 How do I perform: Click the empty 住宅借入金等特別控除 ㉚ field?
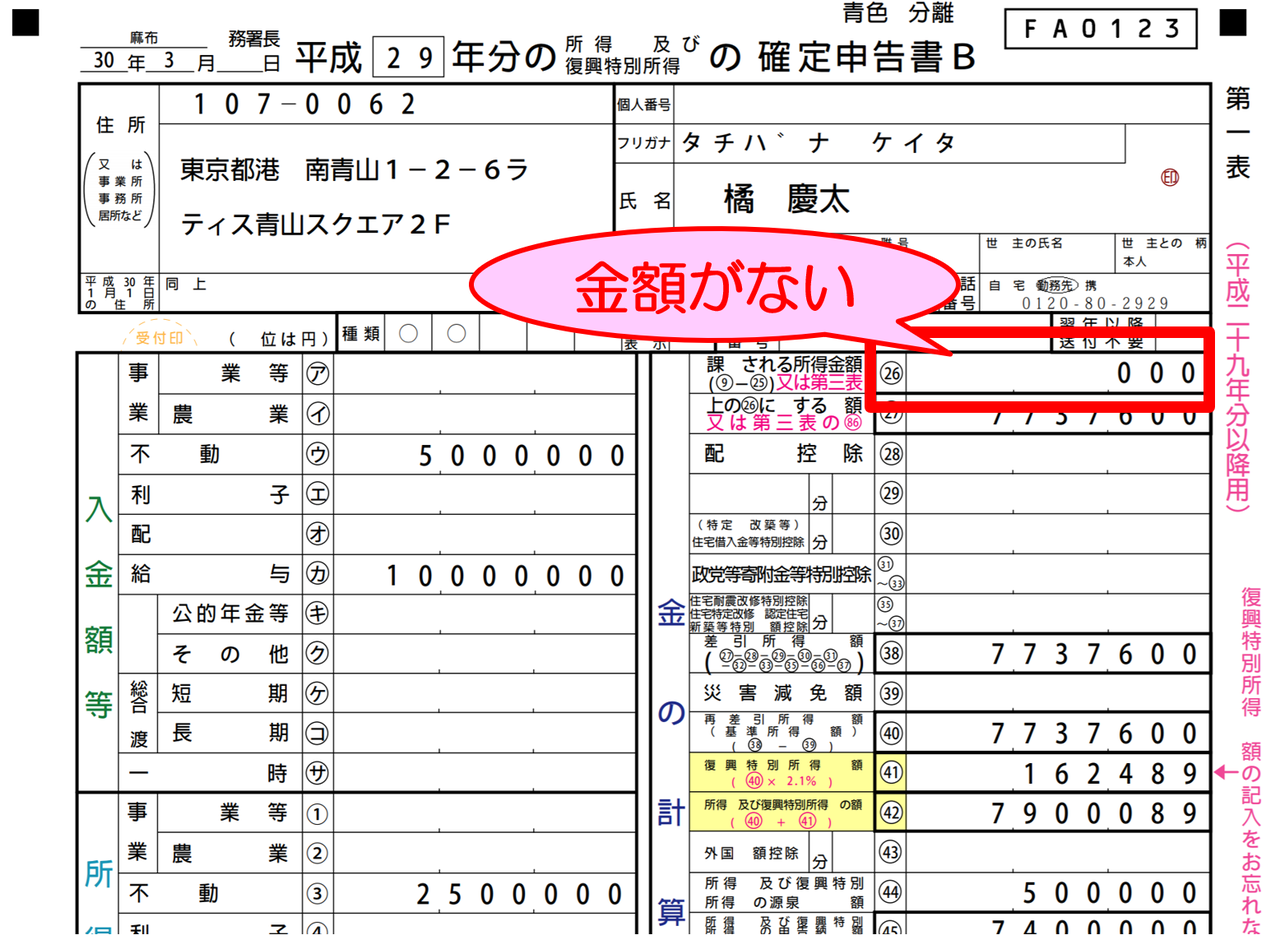pos(1058,533)
